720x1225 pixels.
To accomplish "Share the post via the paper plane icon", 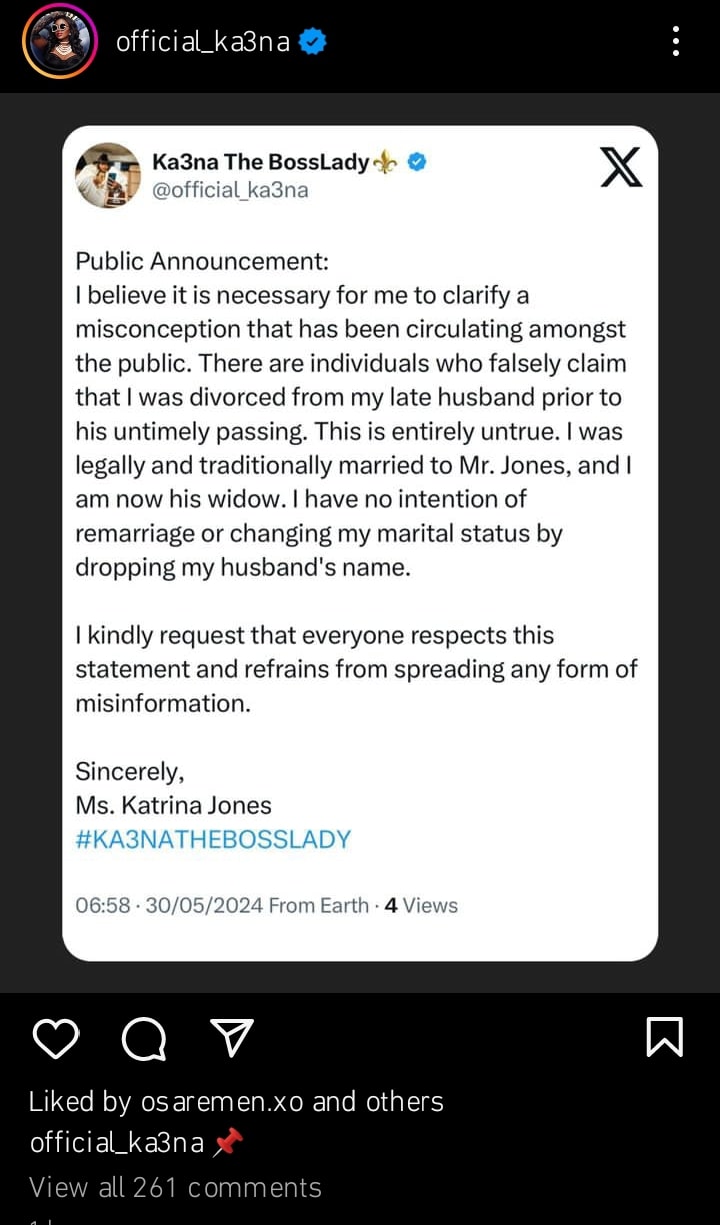I will click(x=231, y=1039).
